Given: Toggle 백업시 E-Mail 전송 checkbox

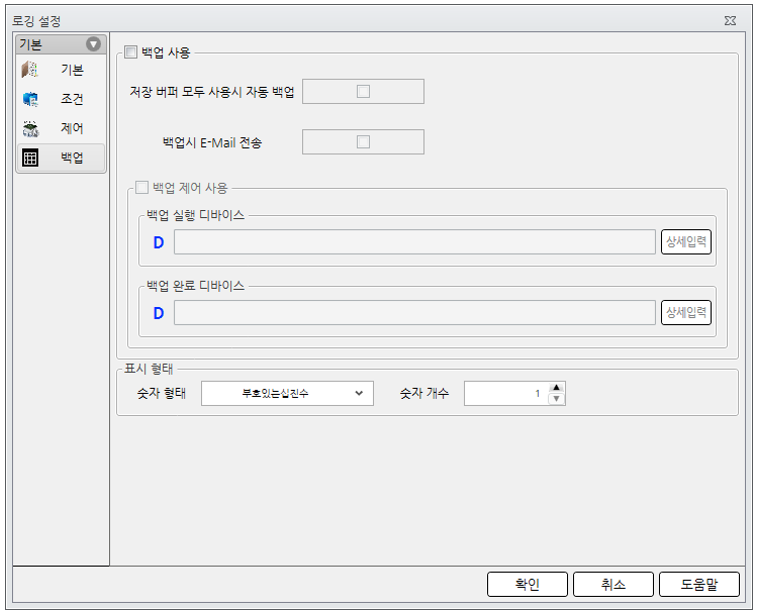Looking at the screenshot, I should [x=363, y=142].
